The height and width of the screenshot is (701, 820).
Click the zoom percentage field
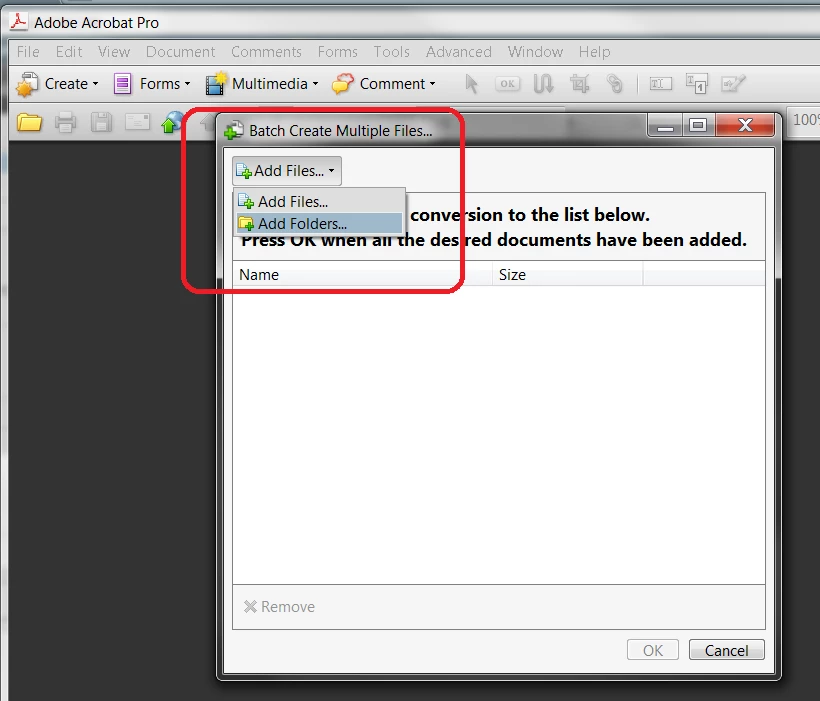[x=804, y=120]
